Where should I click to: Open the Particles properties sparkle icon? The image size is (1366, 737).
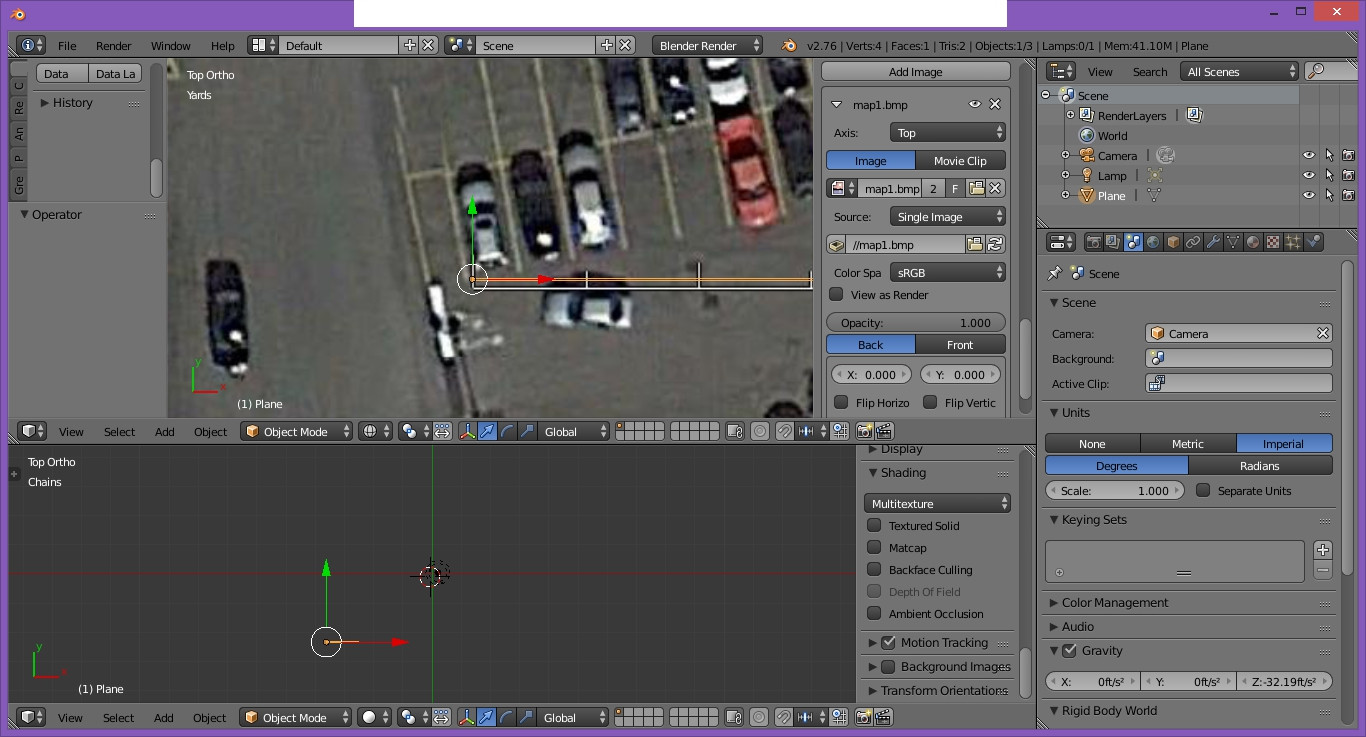(1293, 242)
